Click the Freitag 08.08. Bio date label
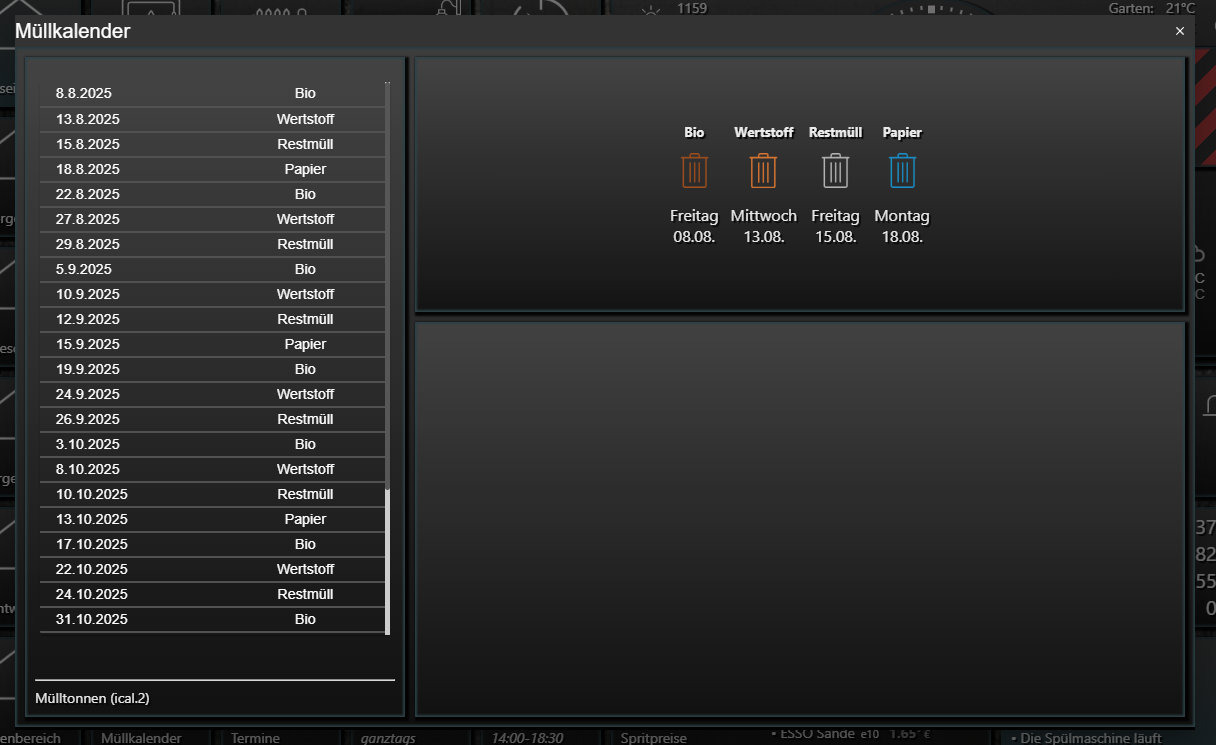Screen dimensions: 1216x745 (694, 227)
